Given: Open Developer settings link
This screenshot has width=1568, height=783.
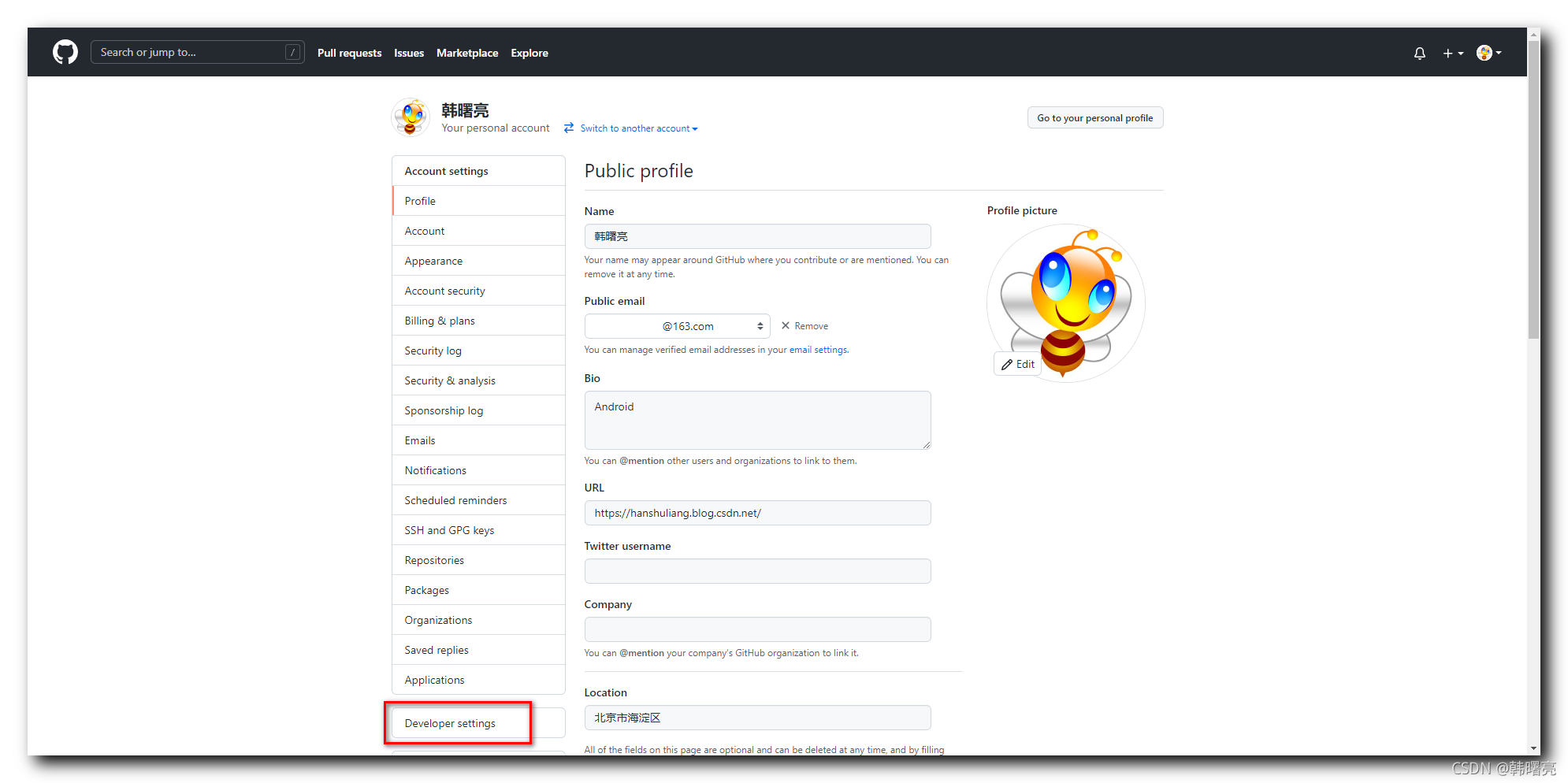Looking at the screenshot, I should (x=478, y=723).
